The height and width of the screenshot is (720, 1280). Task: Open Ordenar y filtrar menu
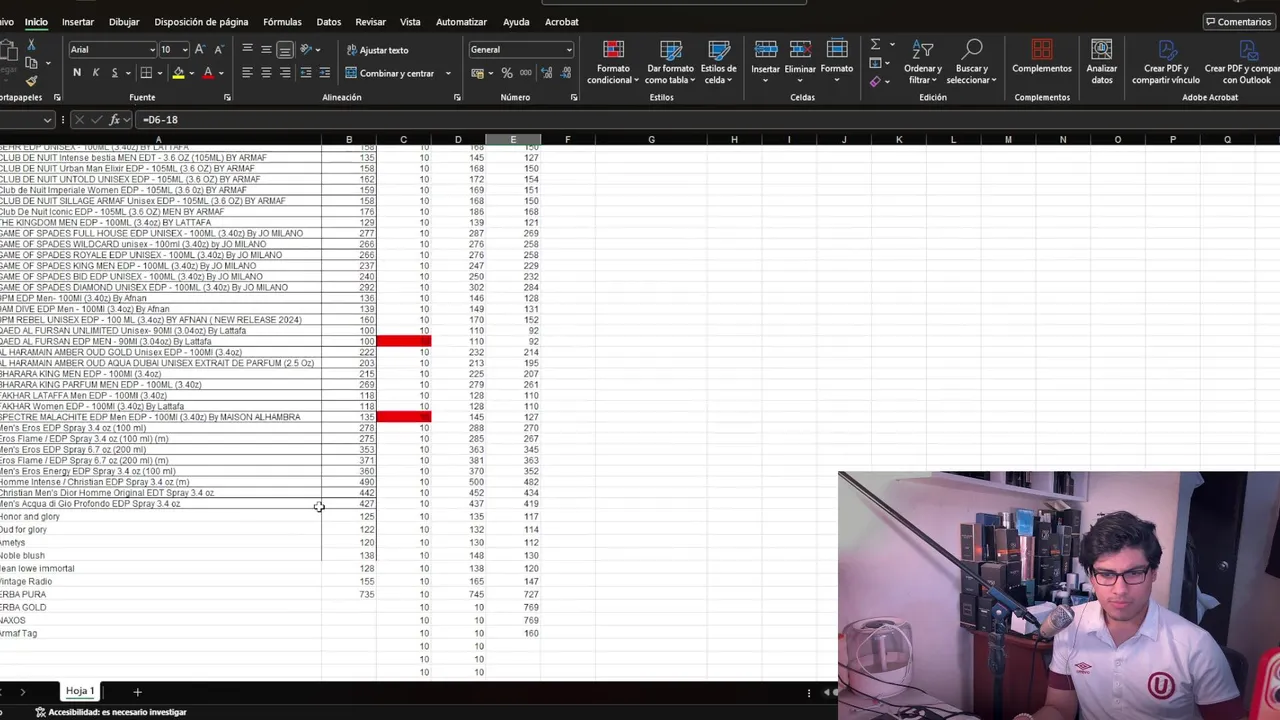(922, 63)
